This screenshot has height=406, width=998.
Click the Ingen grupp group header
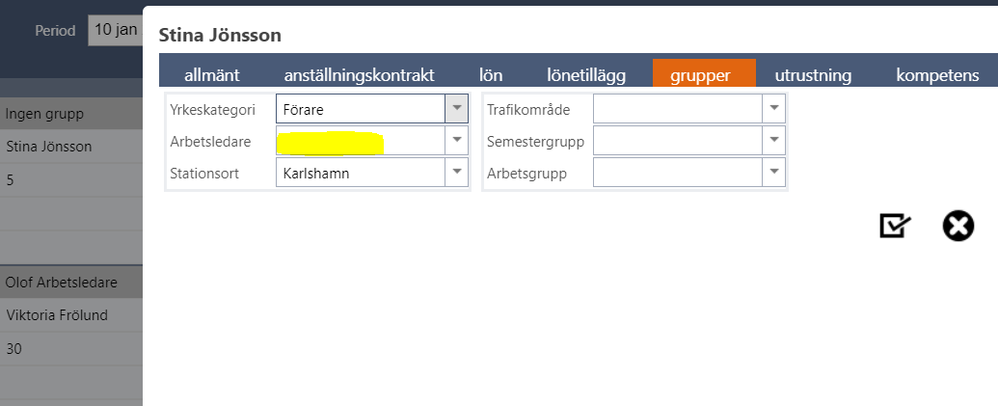tap(44, 113)
